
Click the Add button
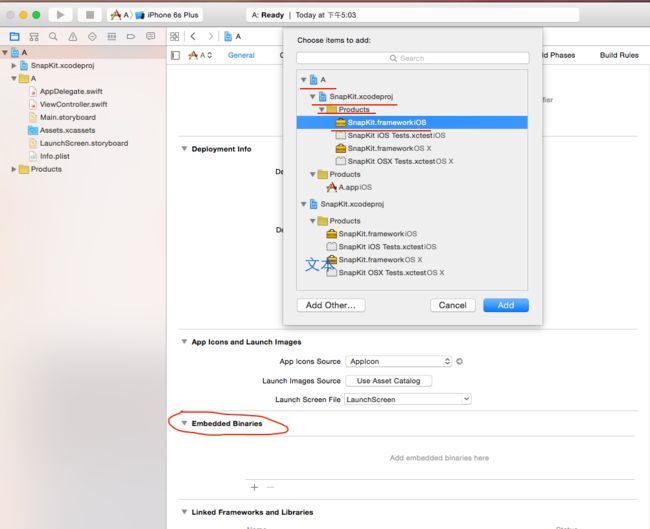tap(506, 305)
